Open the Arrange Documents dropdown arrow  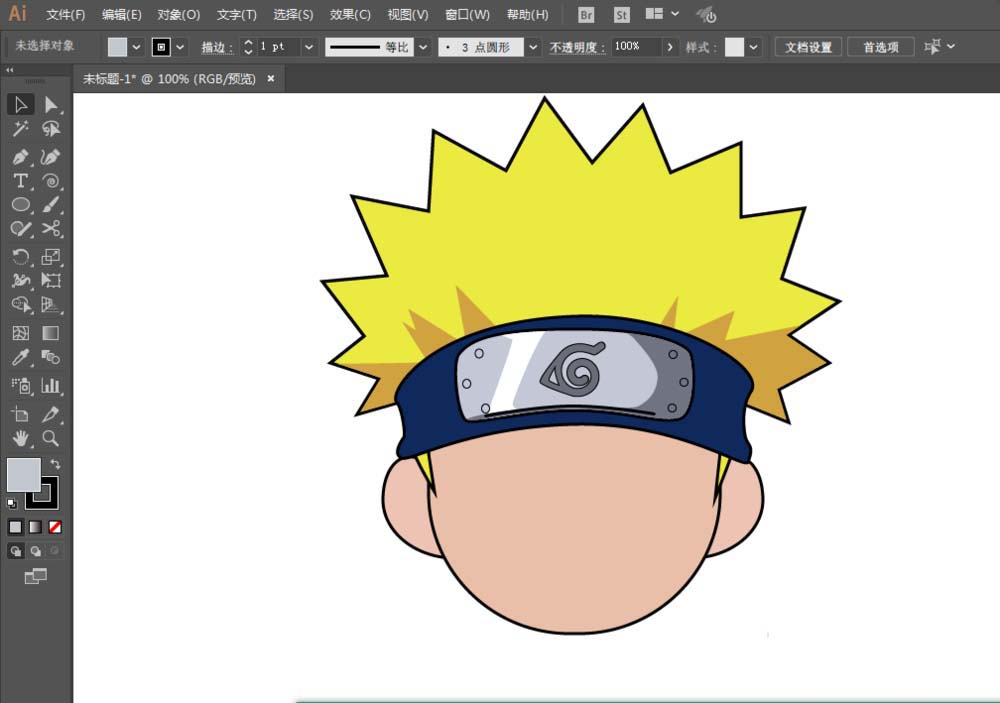tap(675, 13)
